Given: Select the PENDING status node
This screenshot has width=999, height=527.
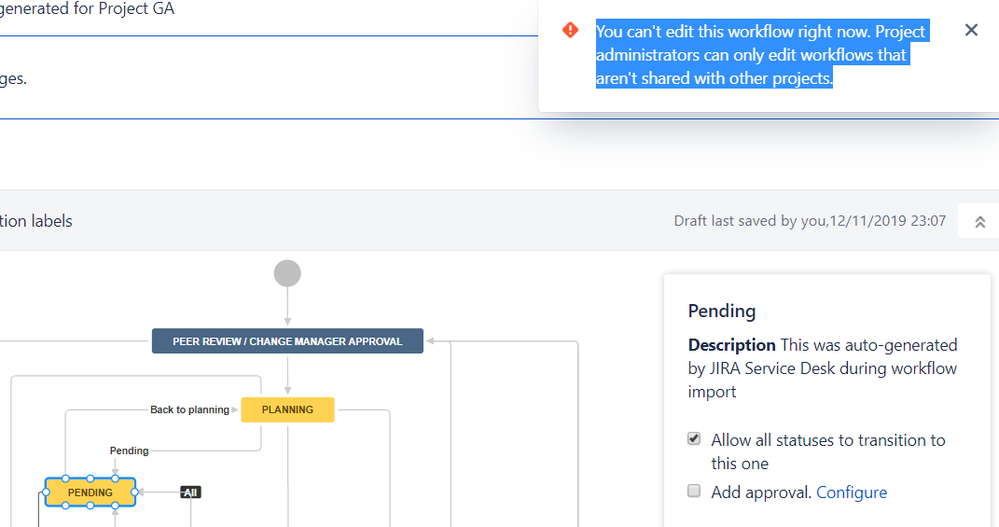Looking at the screenshot, I should (x=90, y=492).
